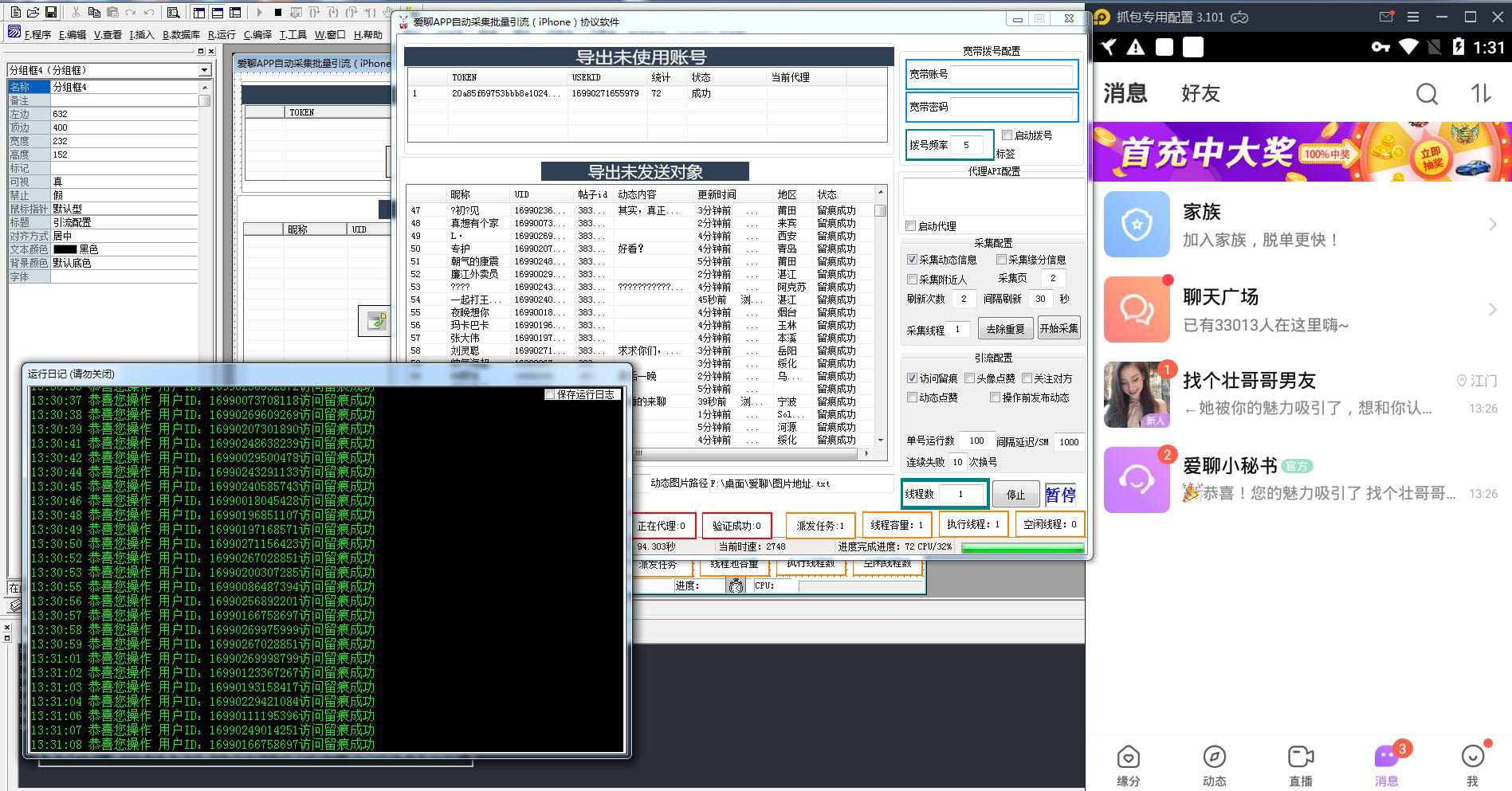Expand the 聊天广场 entry chevron
Screen dimensions: 1512x791
pos(1492,310)
